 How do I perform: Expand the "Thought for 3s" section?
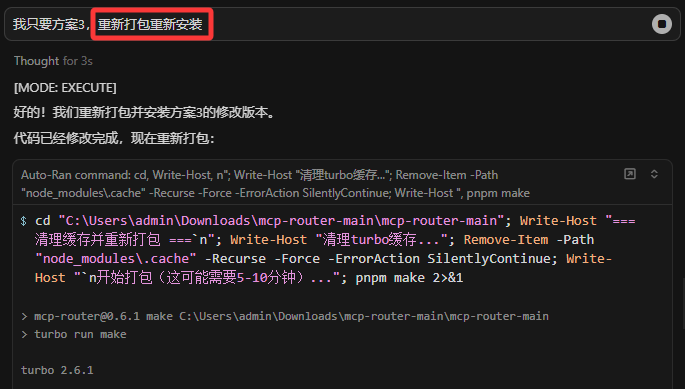(x=53, y=61)
